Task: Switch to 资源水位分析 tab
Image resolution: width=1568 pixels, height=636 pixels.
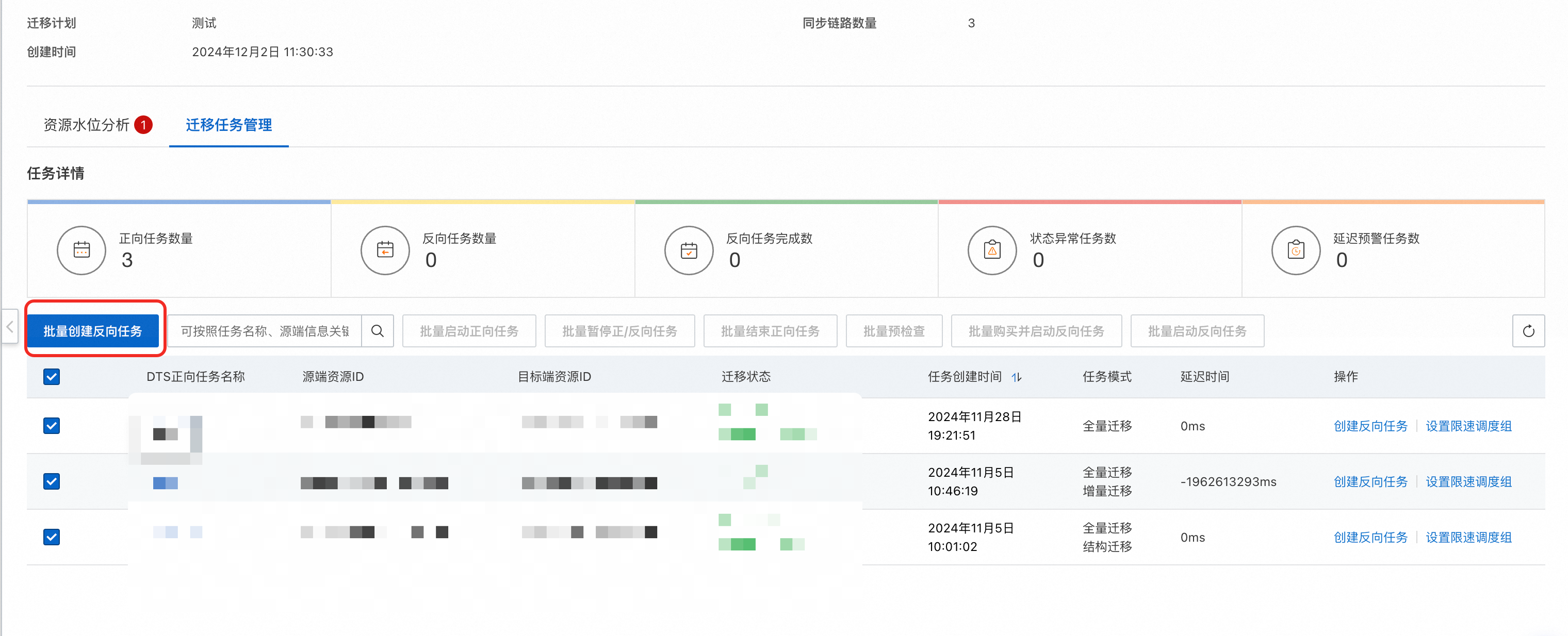Action: click(87, 125)
